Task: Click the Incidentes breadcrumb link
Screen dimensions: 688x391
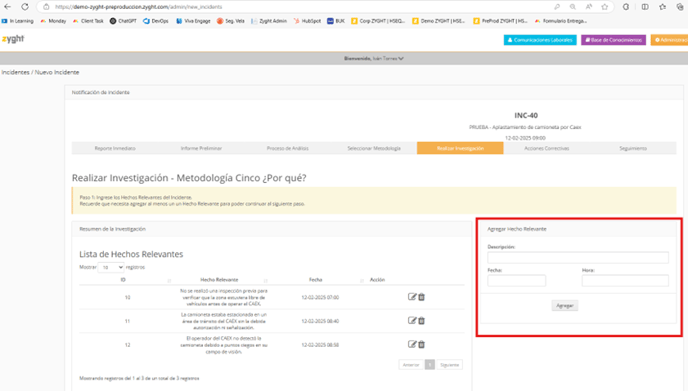Action: (15, 72)
